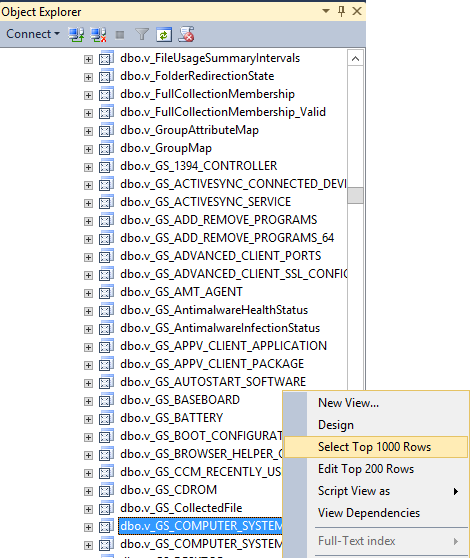Expand the dbo.v_GS_CDROM node
The height and width of the screenshot is (558, 470).
point(88,491)
